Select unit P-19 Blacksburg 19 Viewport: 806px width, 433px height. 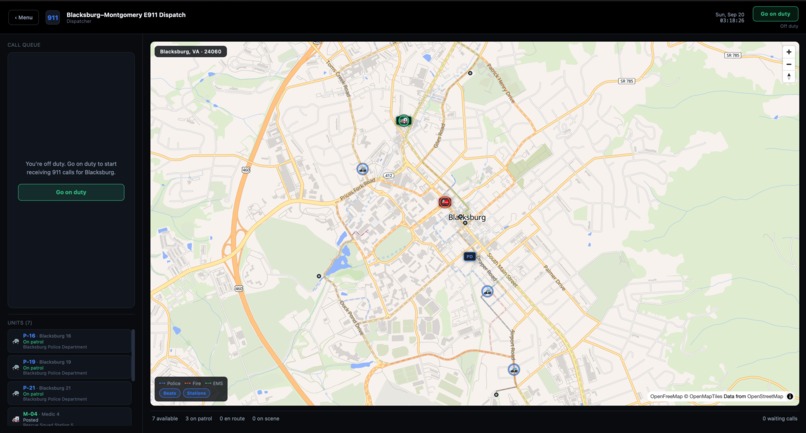[x=69, y=367]
